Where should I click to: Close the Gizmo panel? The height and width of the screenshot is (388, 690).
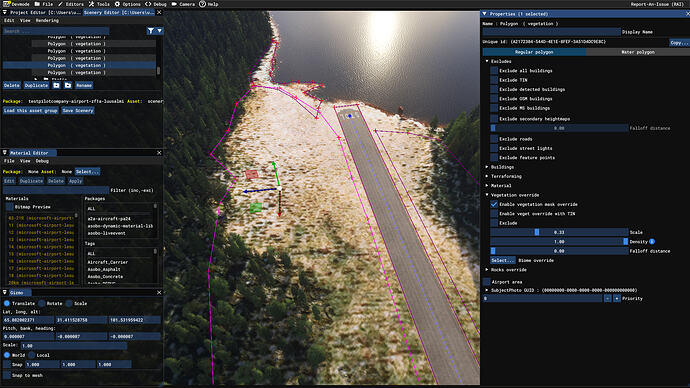point(159,293)
